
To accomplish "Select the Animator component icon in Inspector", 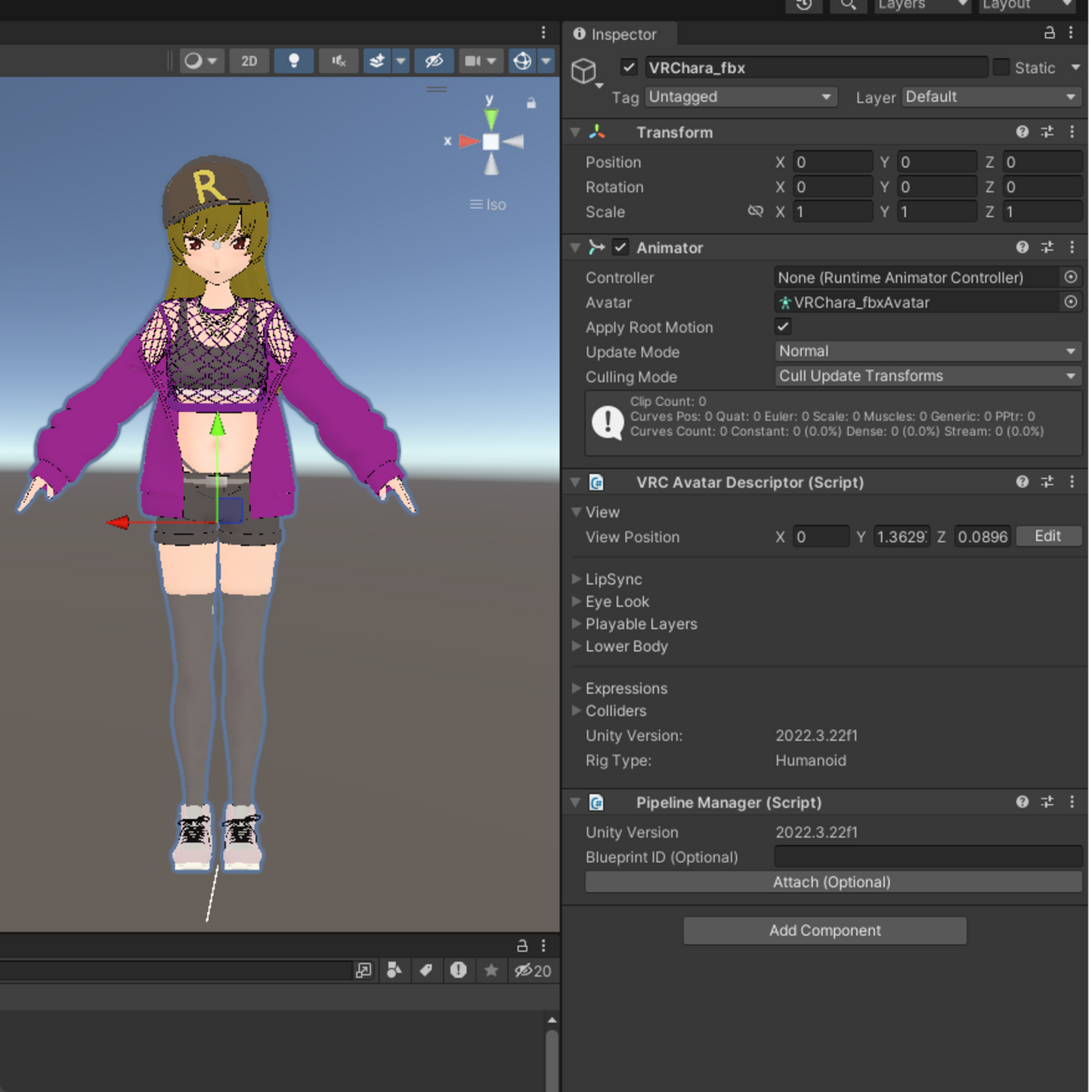I will point(596,247).
